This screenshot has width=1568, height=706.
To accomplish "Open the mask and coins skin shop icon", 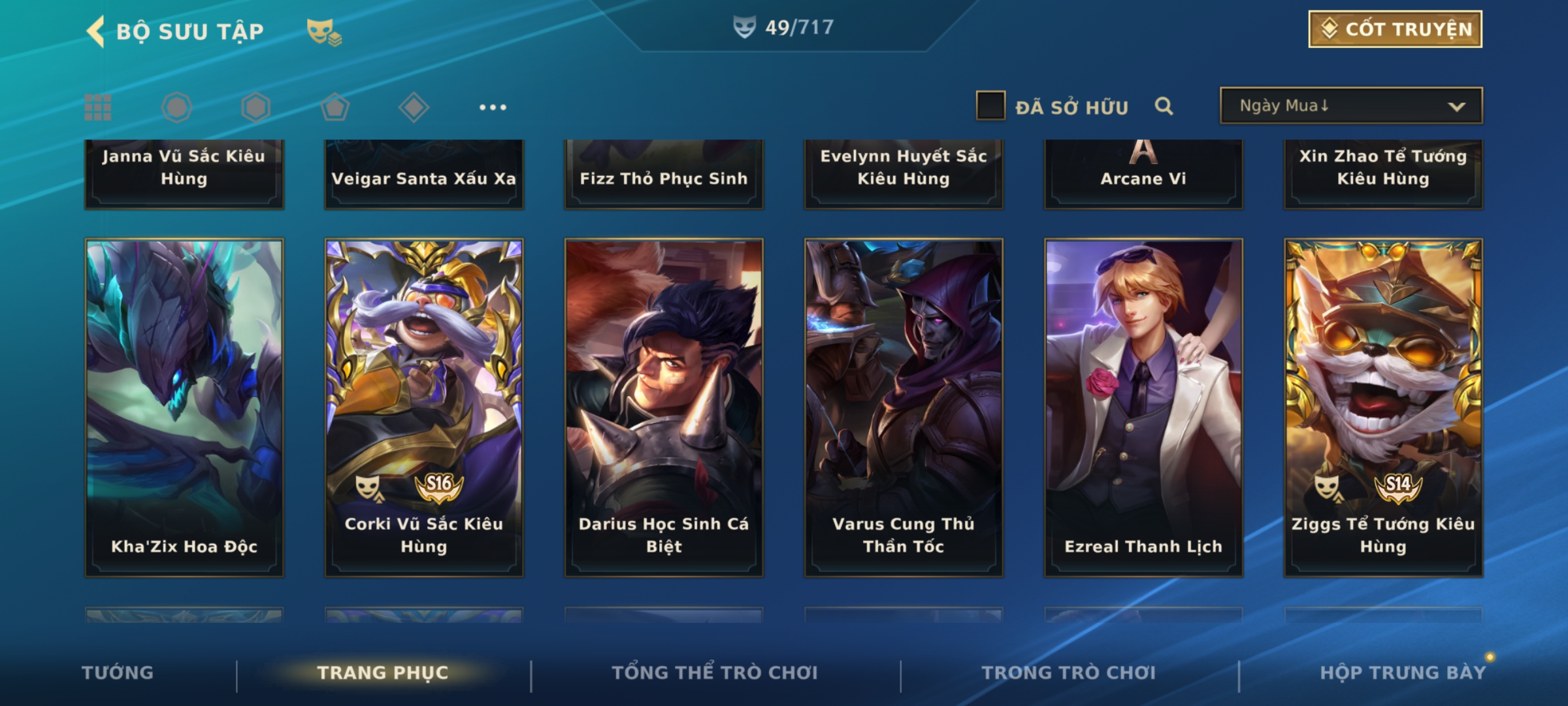I will [325, 31].
